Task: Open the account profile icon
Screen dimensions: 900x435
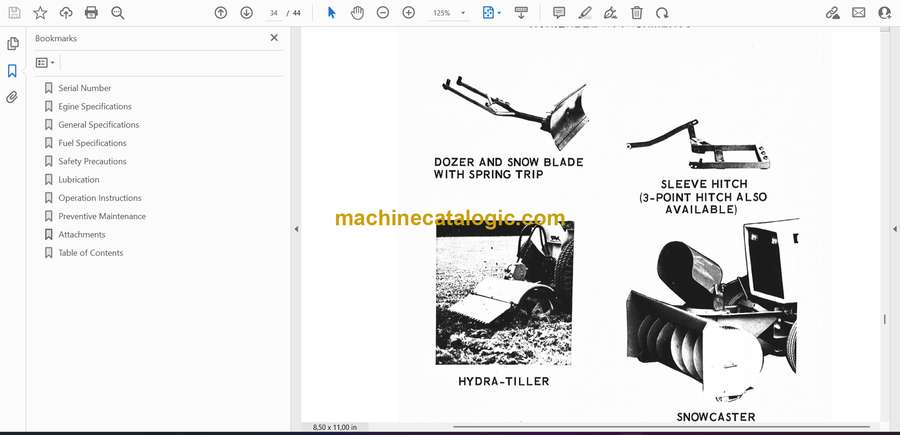Action: [885, 13]
